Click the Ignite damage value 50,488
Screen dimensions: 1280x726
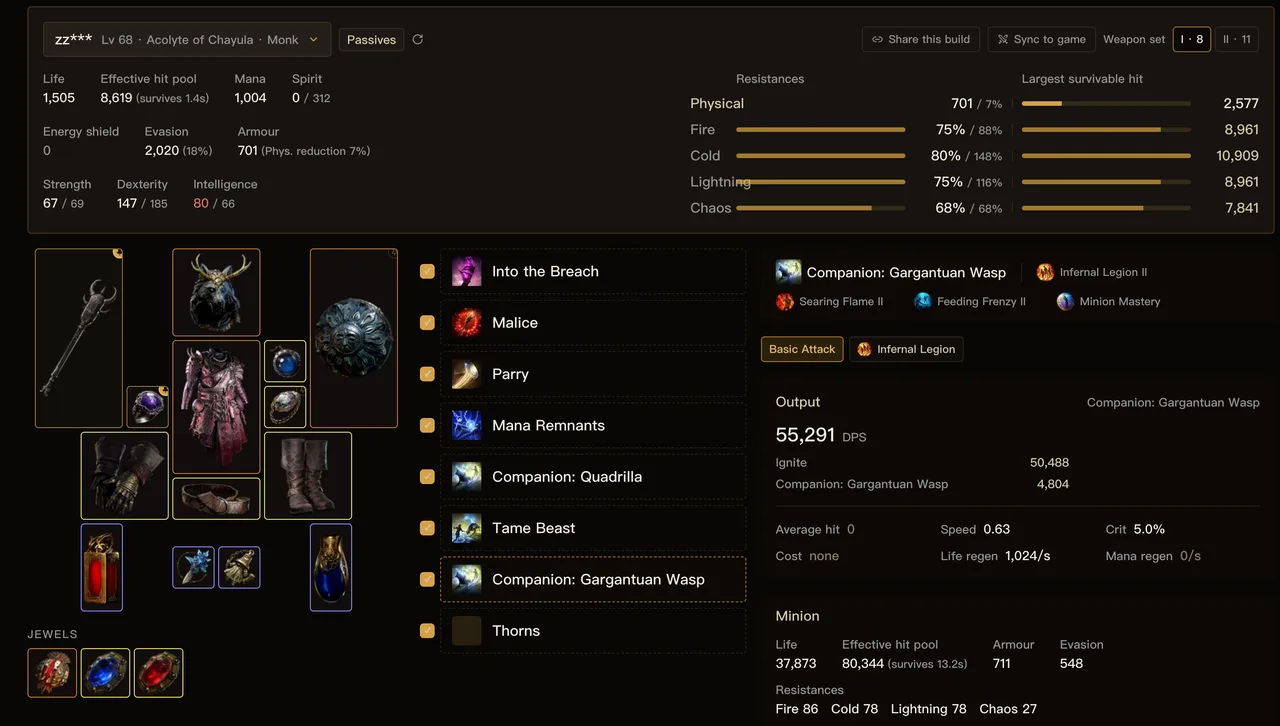[1049, 463]
